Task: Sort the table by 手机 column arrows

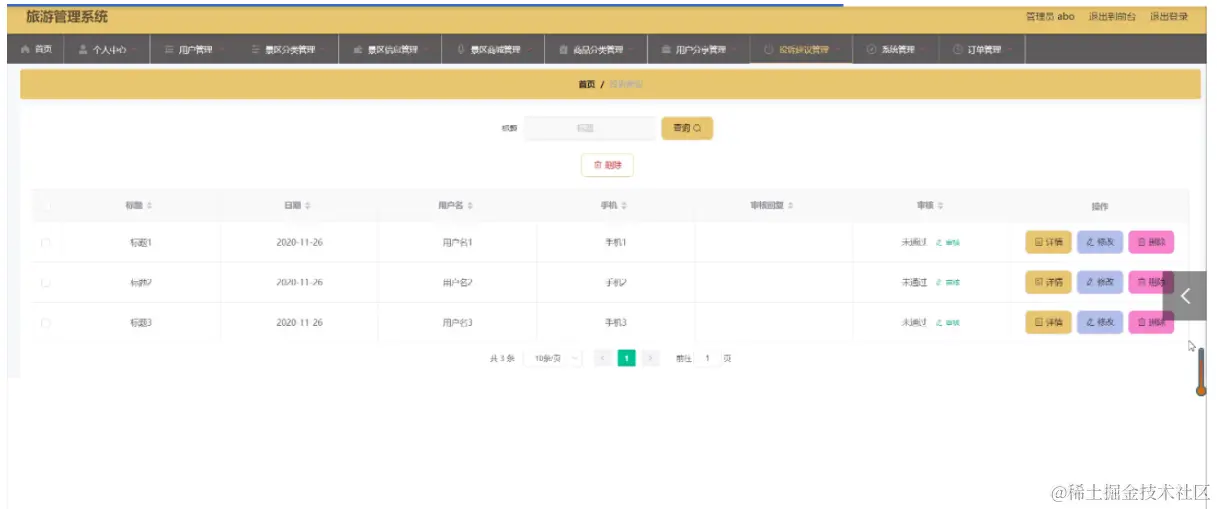Action: click(x=624, y=206)
